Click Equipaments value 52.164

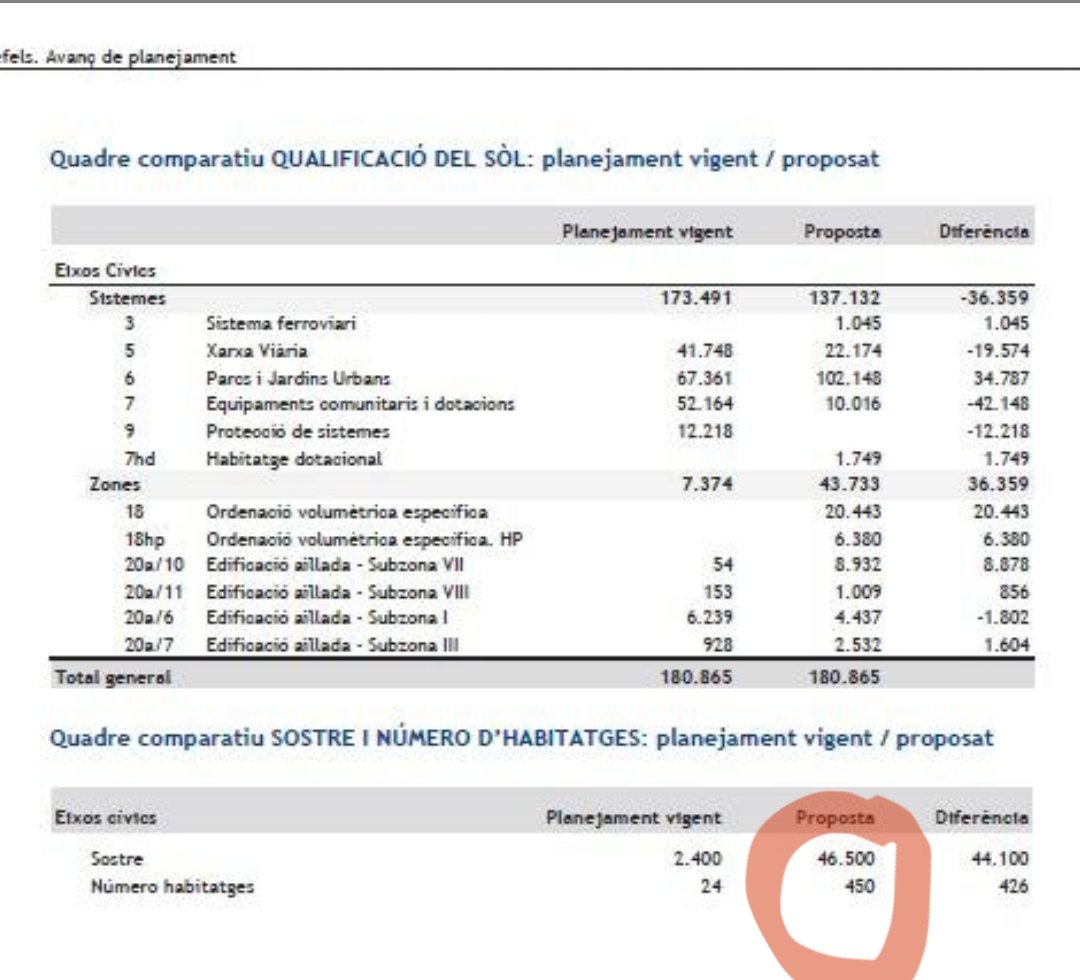click(x=705, y=404)
